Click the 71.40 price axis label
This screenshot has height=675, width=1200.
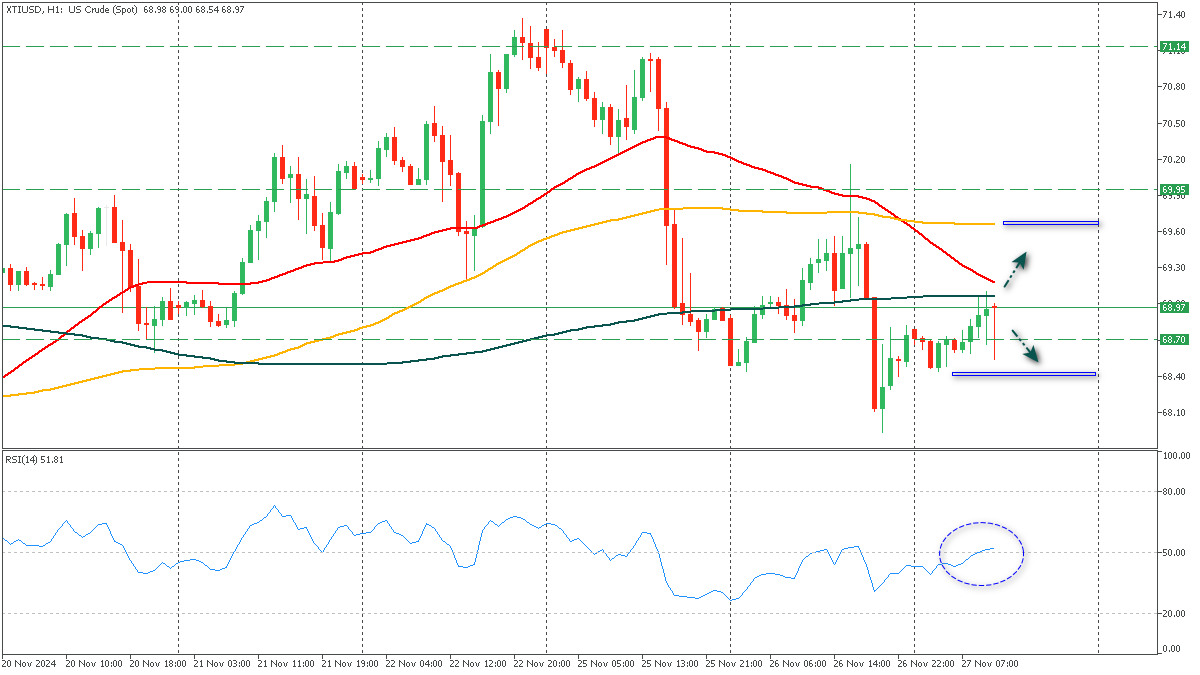(1174, 14)
